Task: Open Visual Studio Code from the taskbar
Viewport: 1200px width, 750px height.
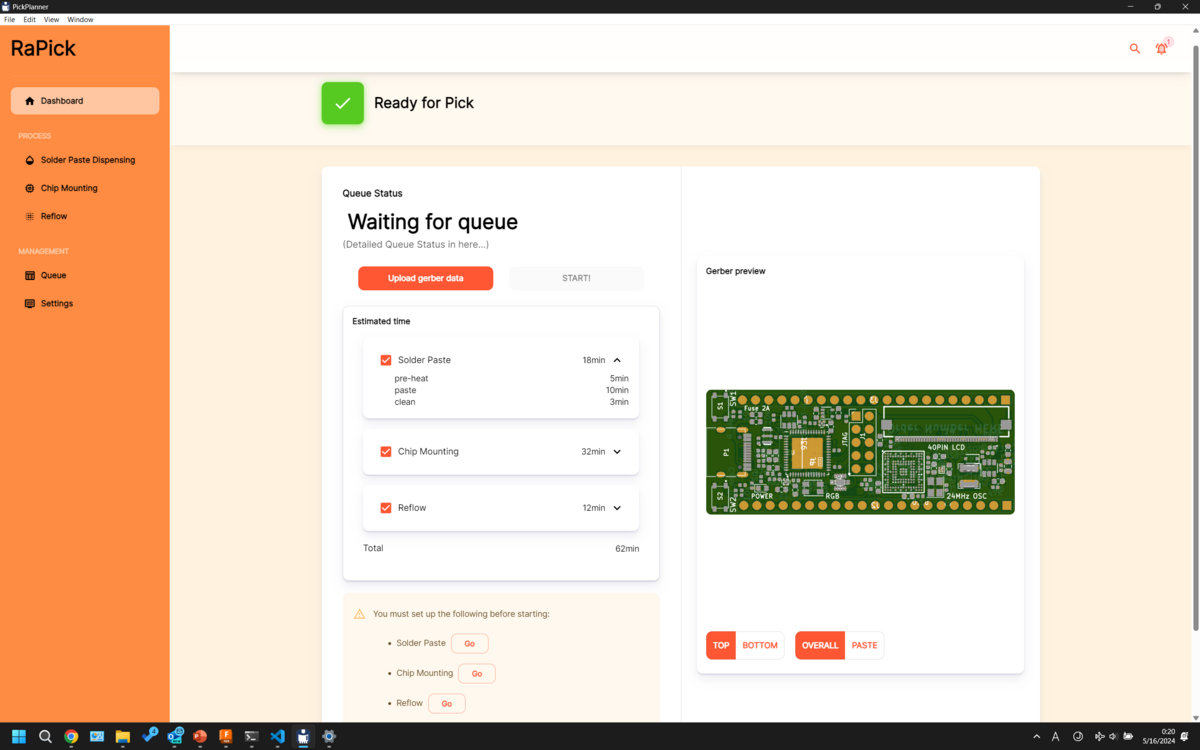Action: coord(278,736)
